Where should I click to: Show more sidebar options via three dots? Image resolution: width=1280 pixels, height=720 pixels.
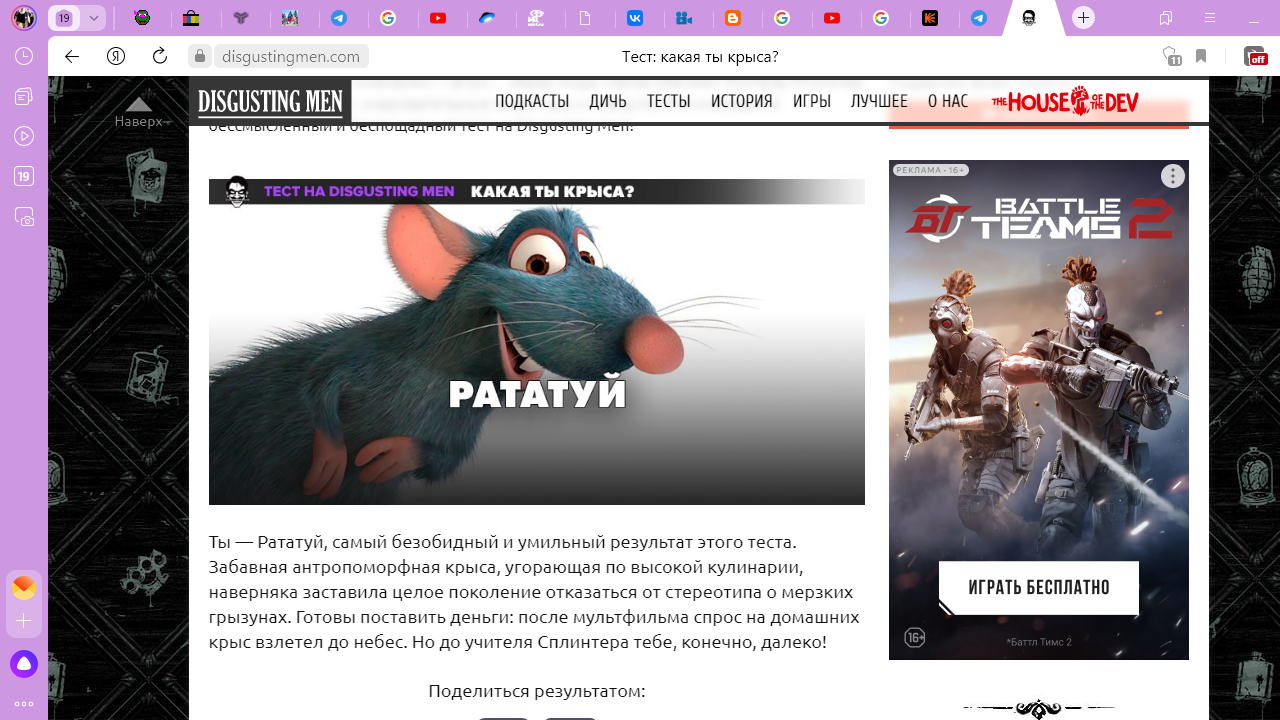(24, 703)
